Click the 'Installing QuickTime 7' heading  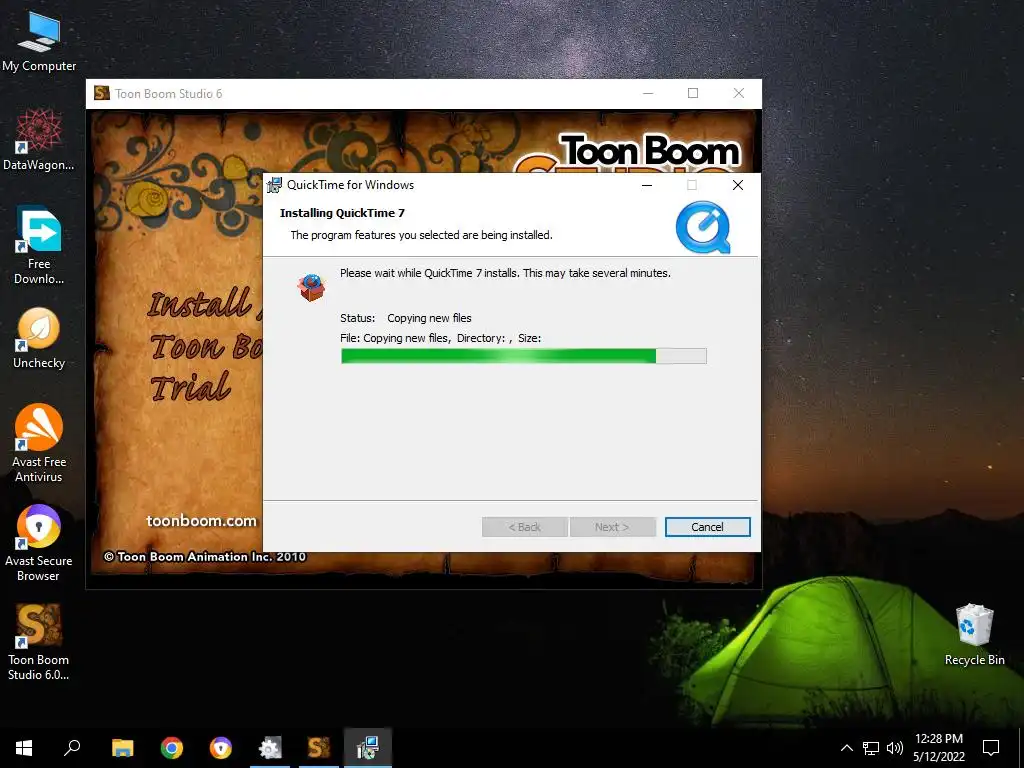point(342,213)
